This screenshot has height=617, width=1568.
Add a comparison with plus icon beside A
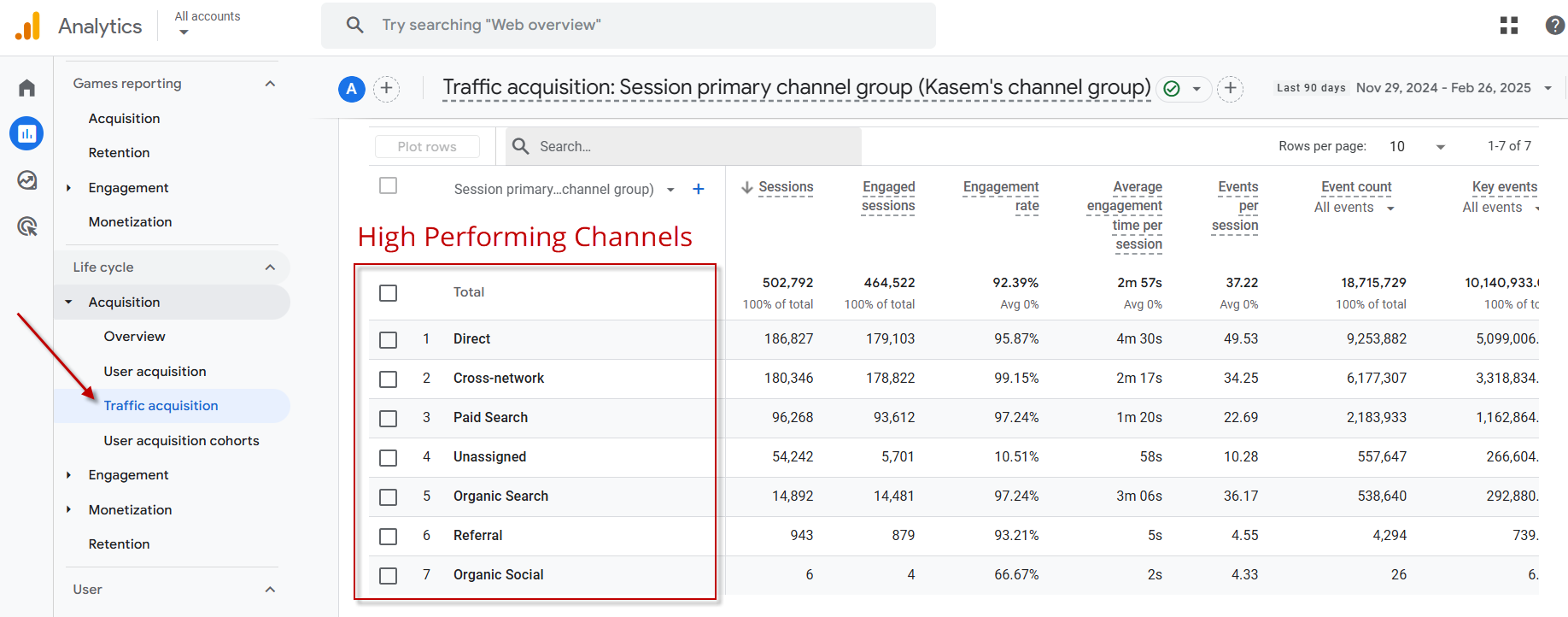(x=387, y=88)
